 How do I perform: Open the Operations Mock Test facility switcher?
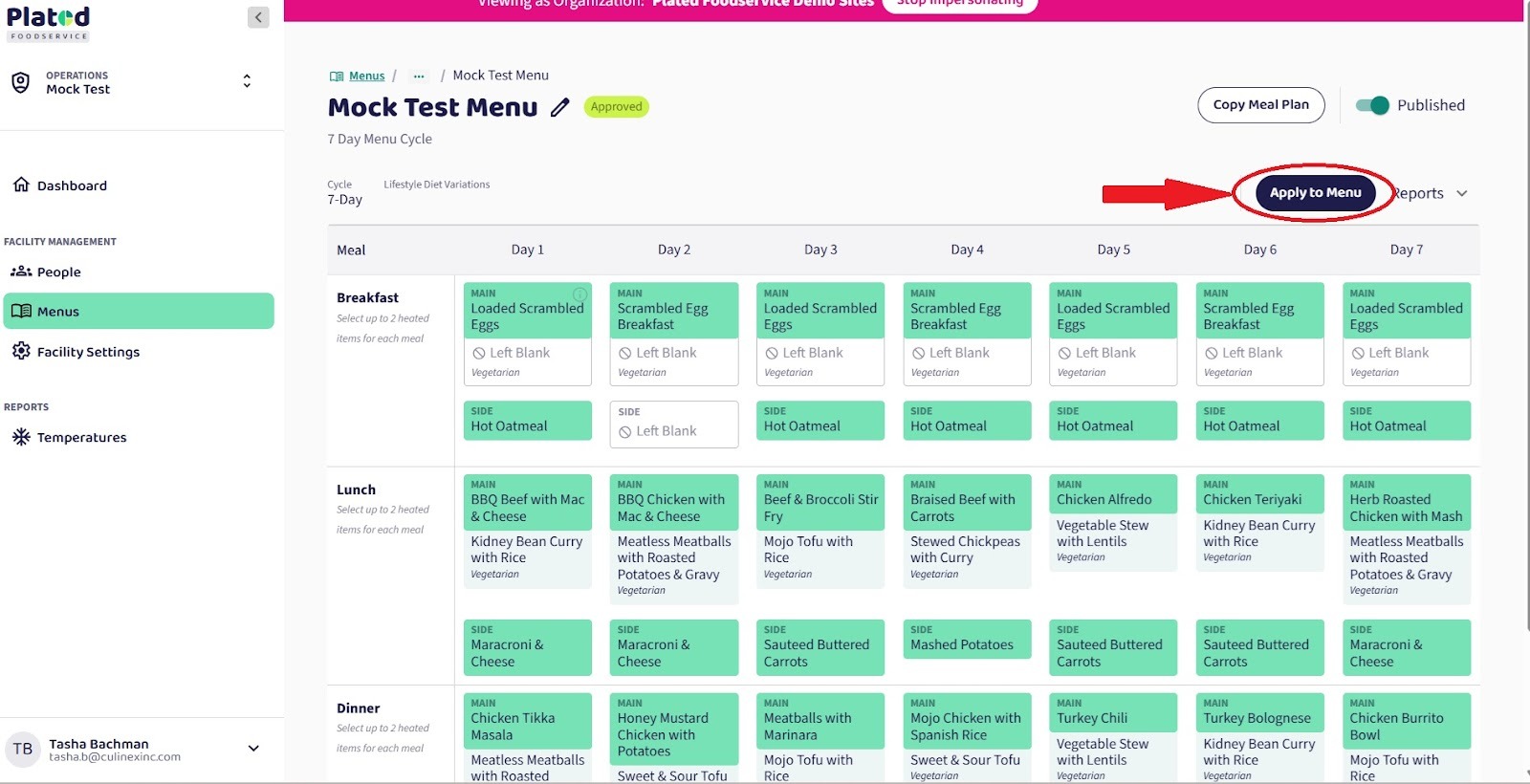(x=246, y=82)
